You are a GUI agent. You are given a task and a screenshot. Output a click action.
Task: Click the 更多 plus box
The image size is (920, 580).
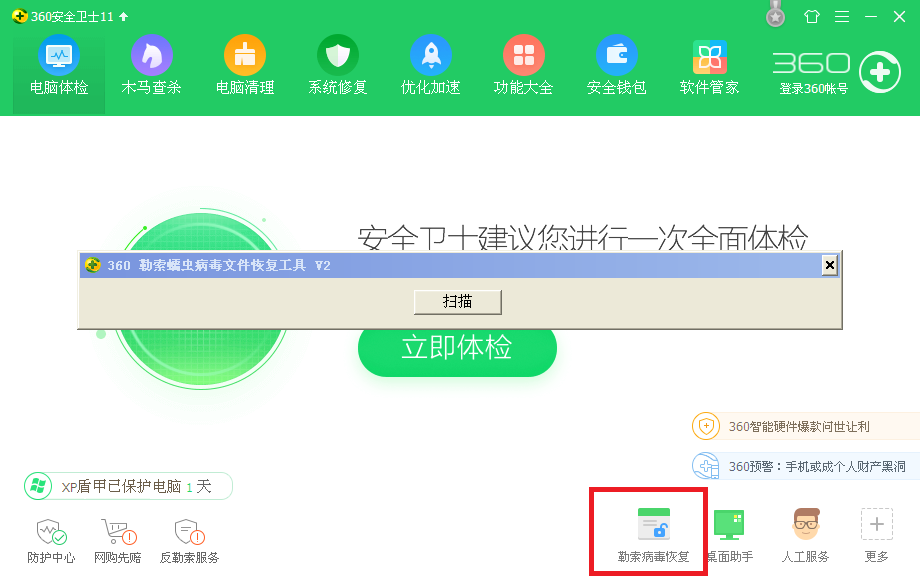click(x=877, y=524)
